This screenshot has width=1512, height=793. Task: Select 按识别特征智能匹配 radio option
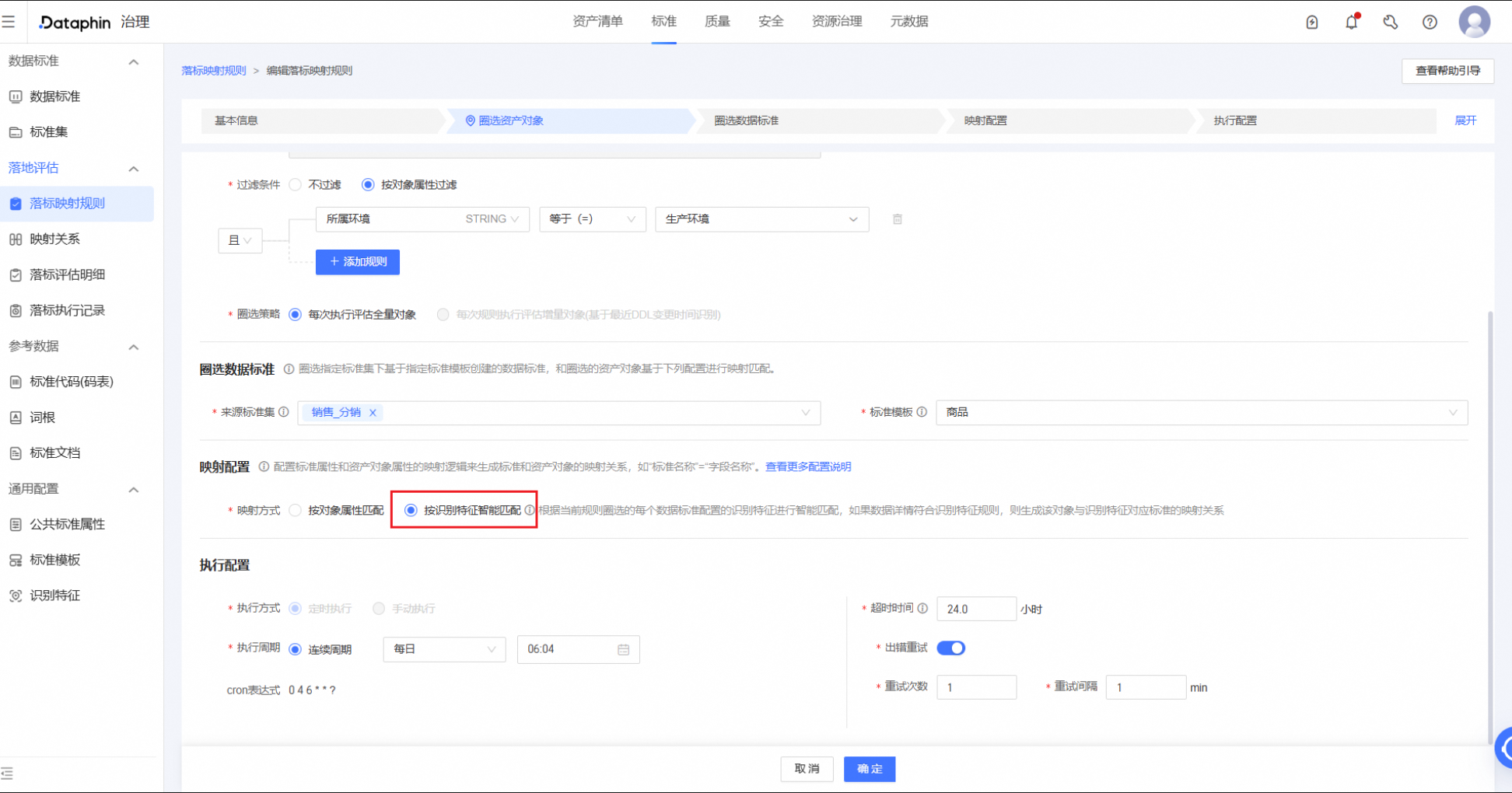(411, 511)
